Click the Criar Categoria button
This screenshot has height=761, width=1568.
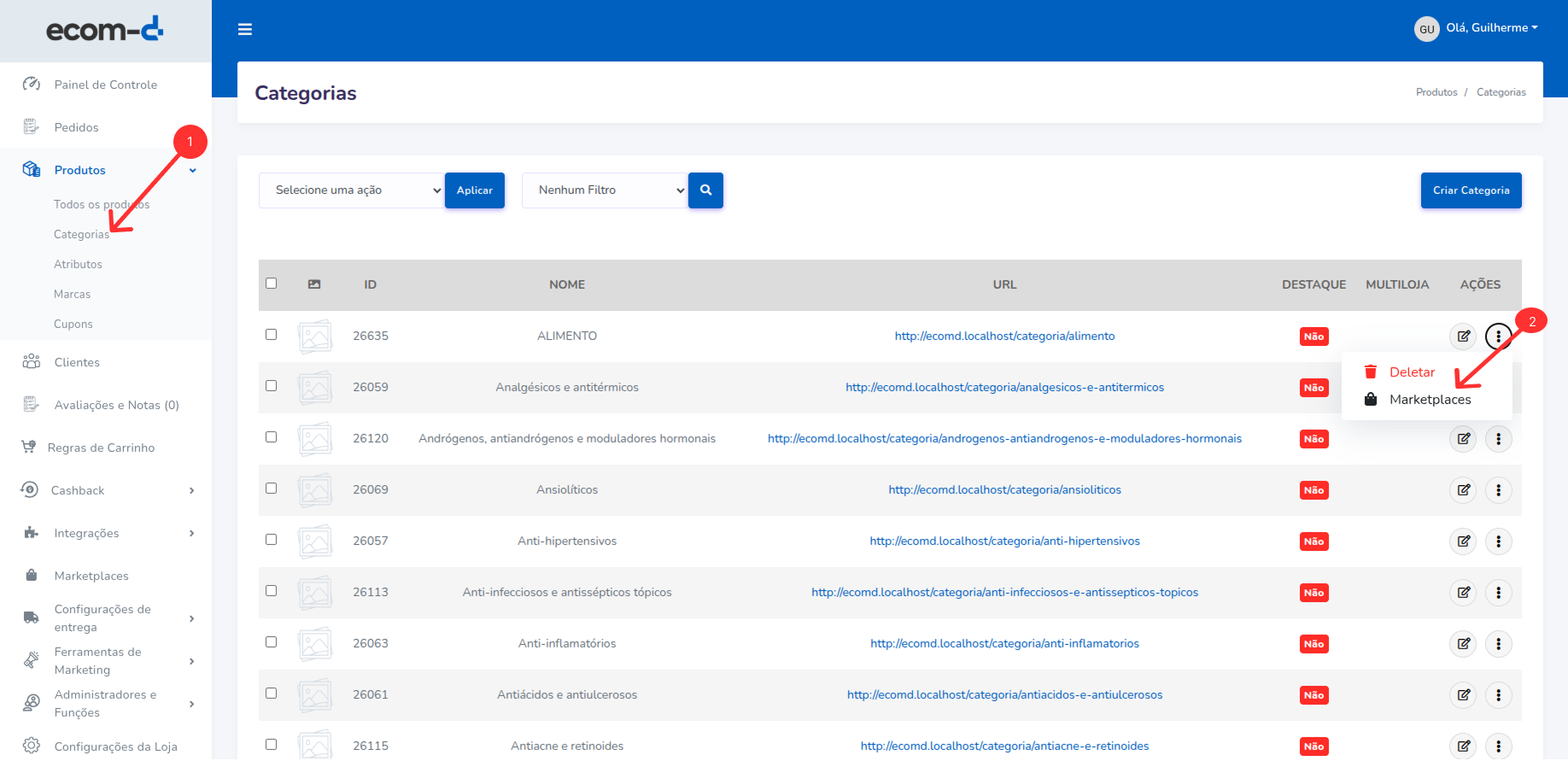(x=1471, y=190)
